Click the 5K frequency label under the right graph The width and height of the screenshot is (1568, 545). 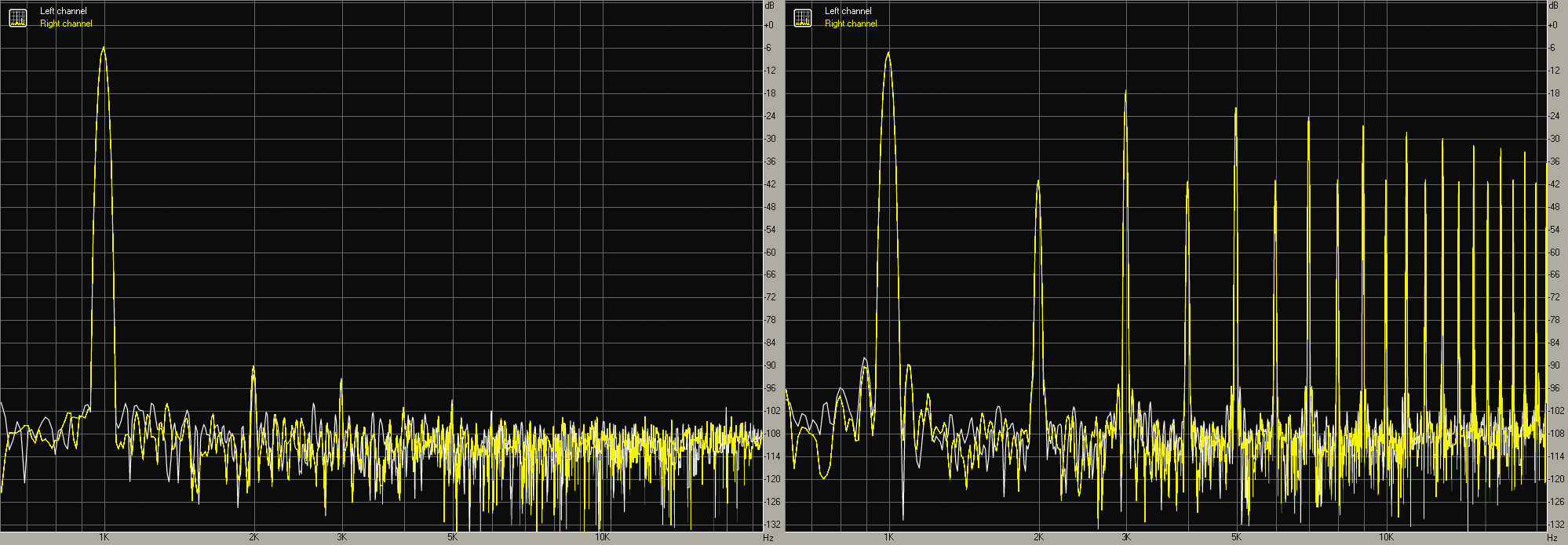tap(1237, 537)
